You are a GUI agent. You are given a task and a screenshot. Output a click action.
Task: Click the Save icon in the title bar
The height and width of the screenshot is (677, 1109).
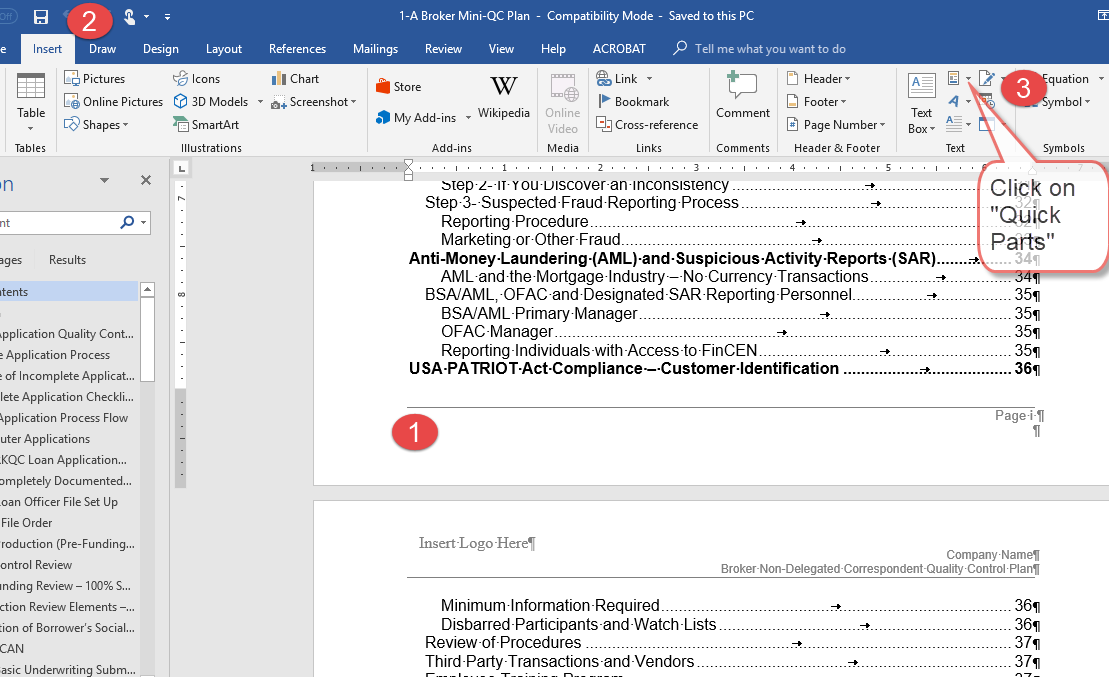click(x=41, y=17)
